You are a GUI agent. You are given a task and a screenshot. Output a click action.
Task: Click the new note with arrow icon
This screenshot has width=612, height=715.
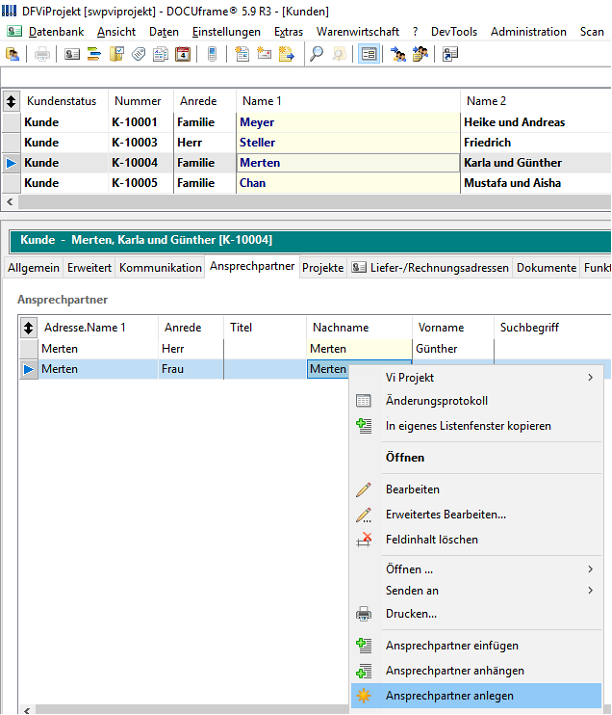point(286,54)
